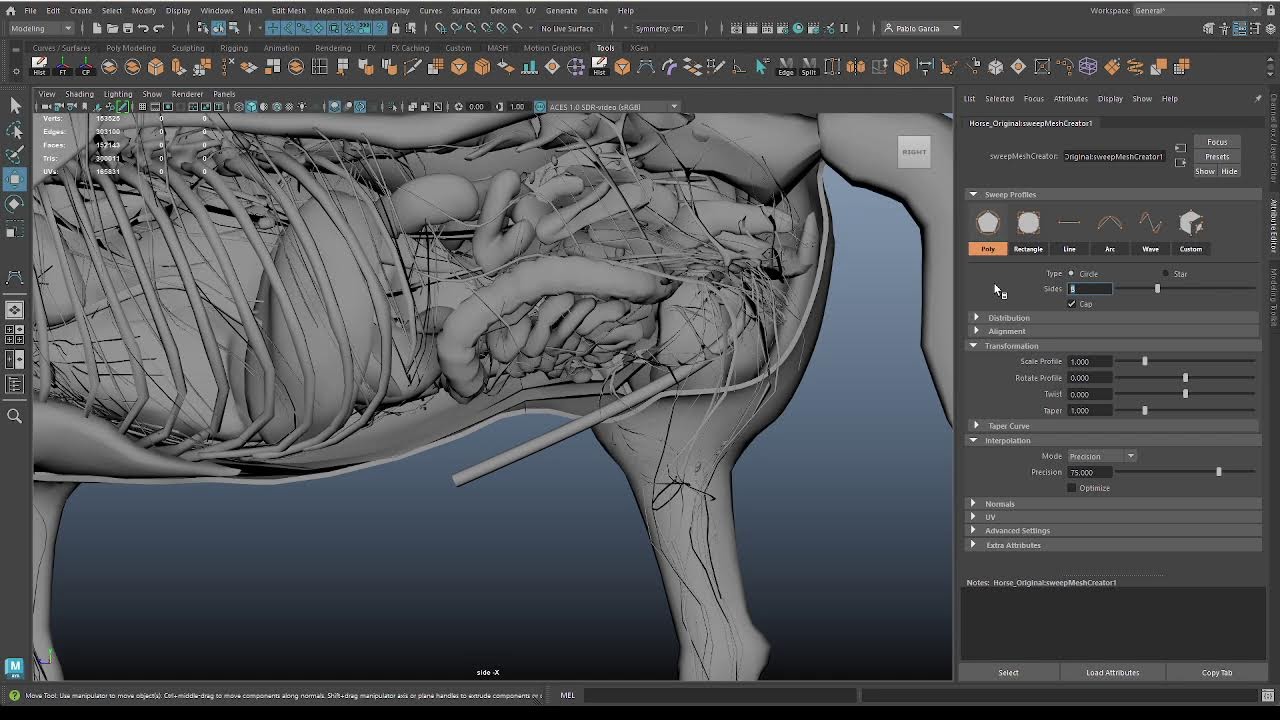Screen dimensions: 1280x720
Task: Select the Poly sweep profile icon
Action: pyautogui.click(x=988, y=223)
